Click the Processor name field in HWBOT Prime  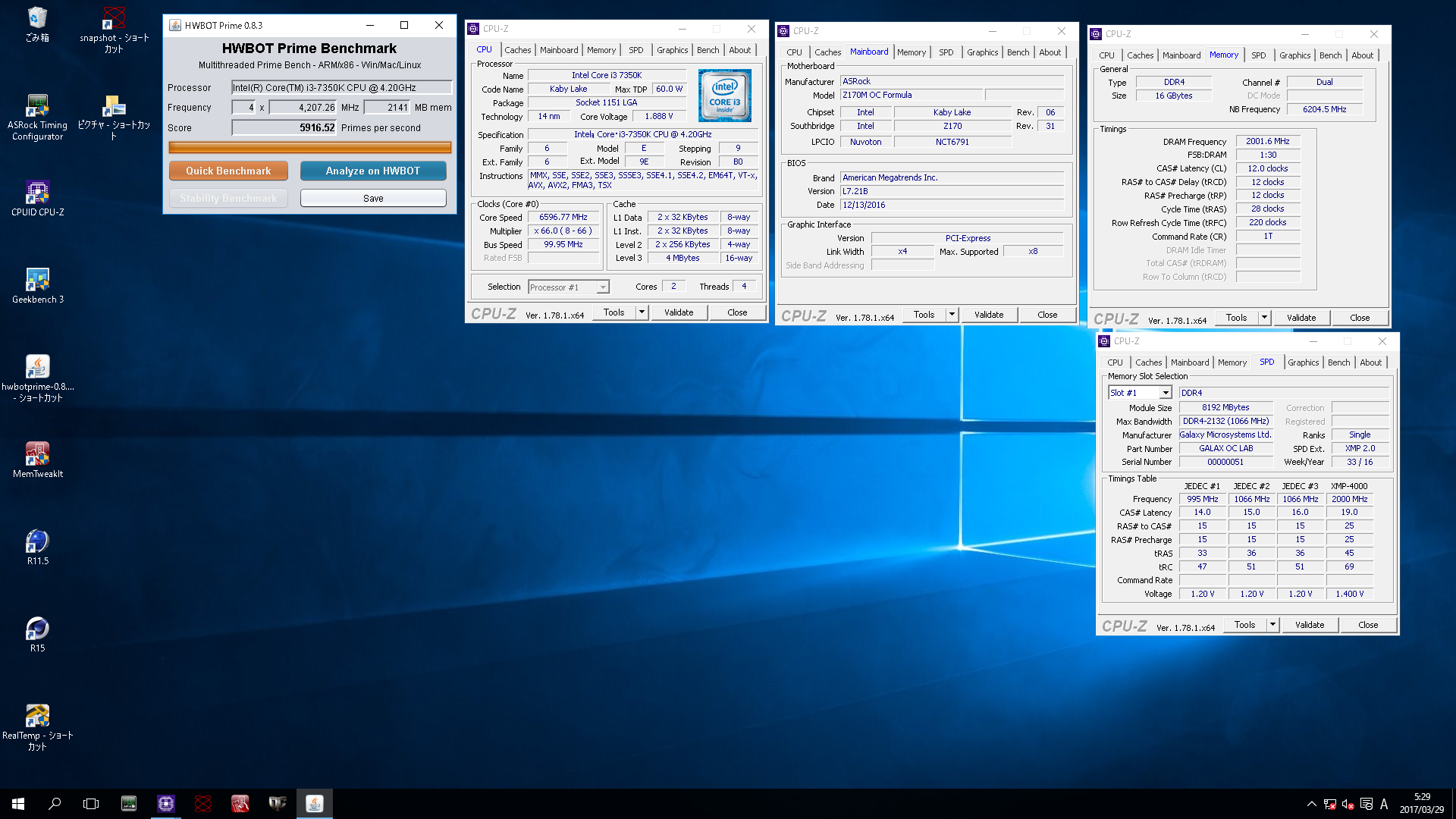(x=341, y=87)
